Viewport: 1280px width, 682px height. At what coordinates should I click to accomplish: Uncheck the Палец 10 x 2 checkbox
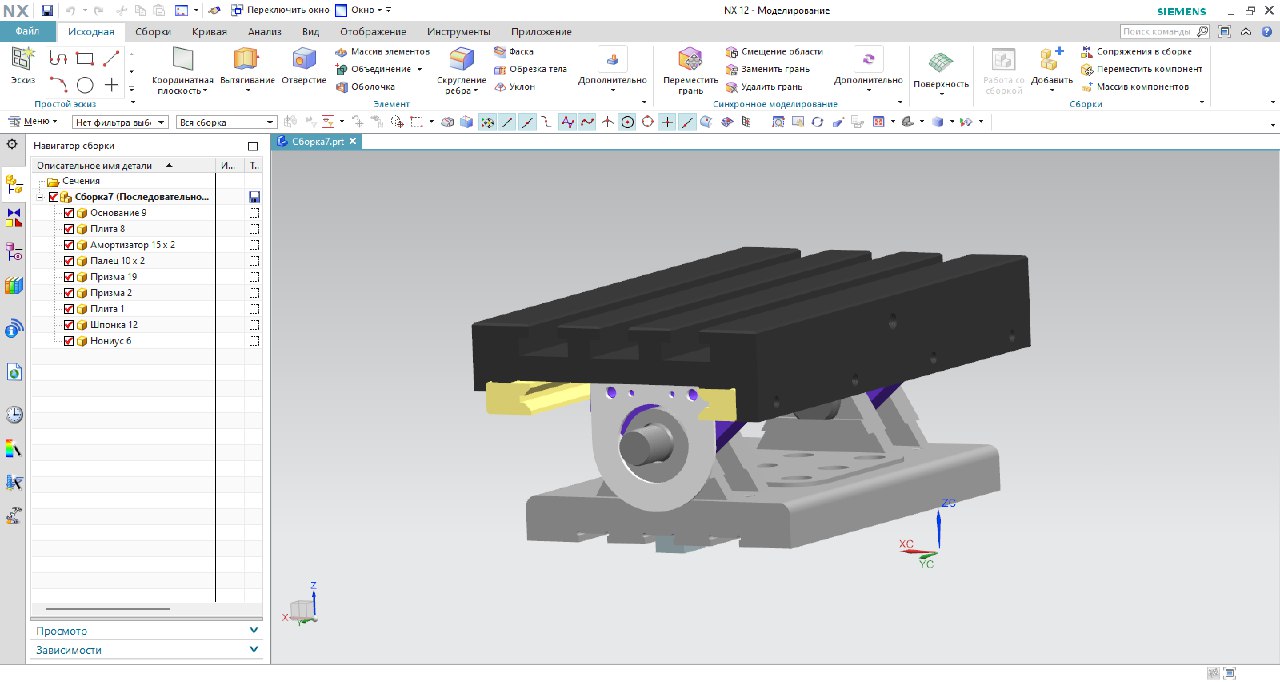click(x=69, y=261)
